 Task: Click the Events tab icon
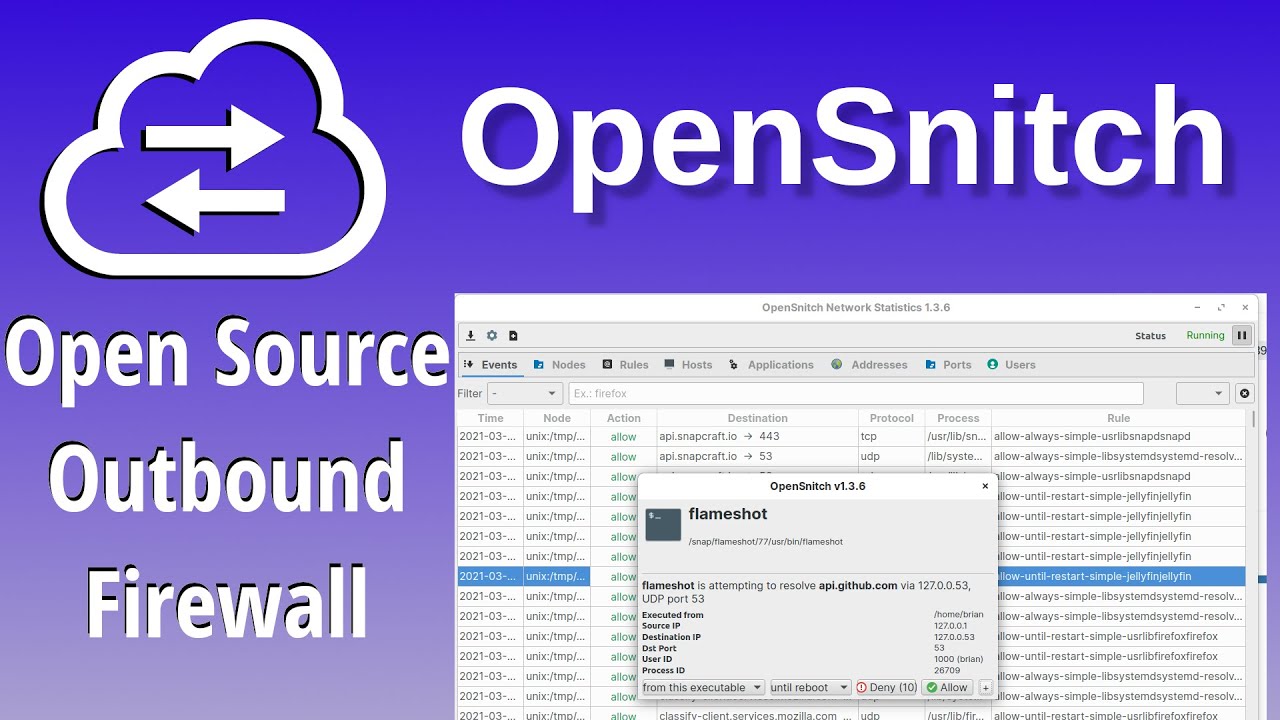pyautogui.click(x=468, y=365)
